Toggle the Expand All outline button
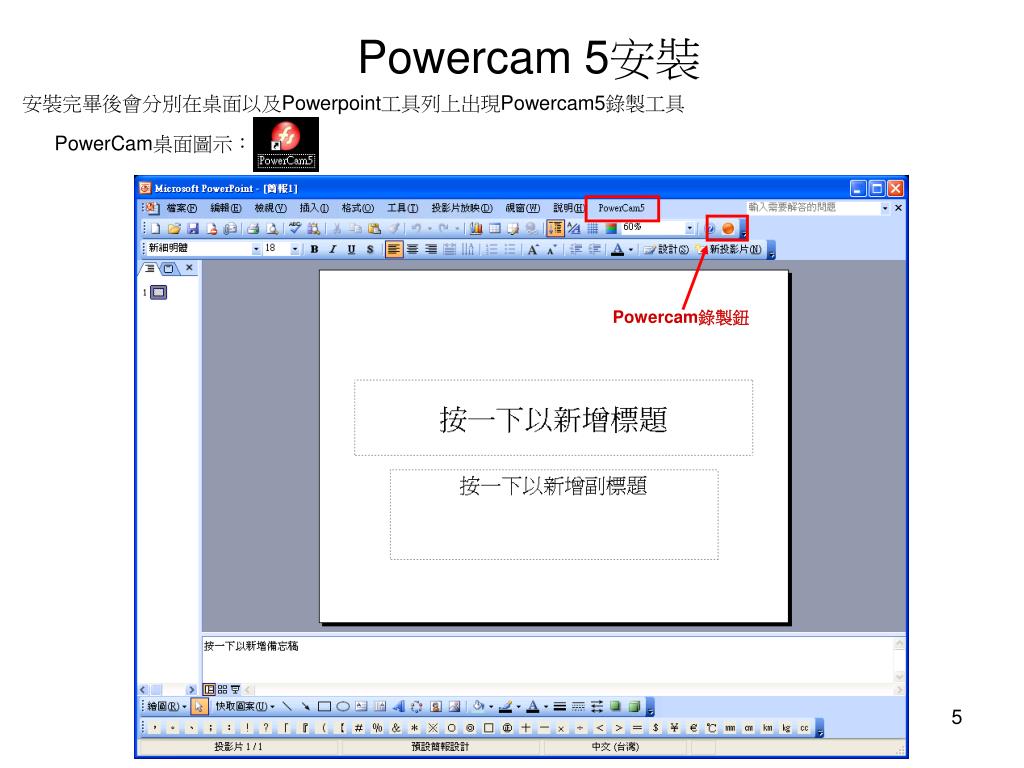 tap(555, 229)
